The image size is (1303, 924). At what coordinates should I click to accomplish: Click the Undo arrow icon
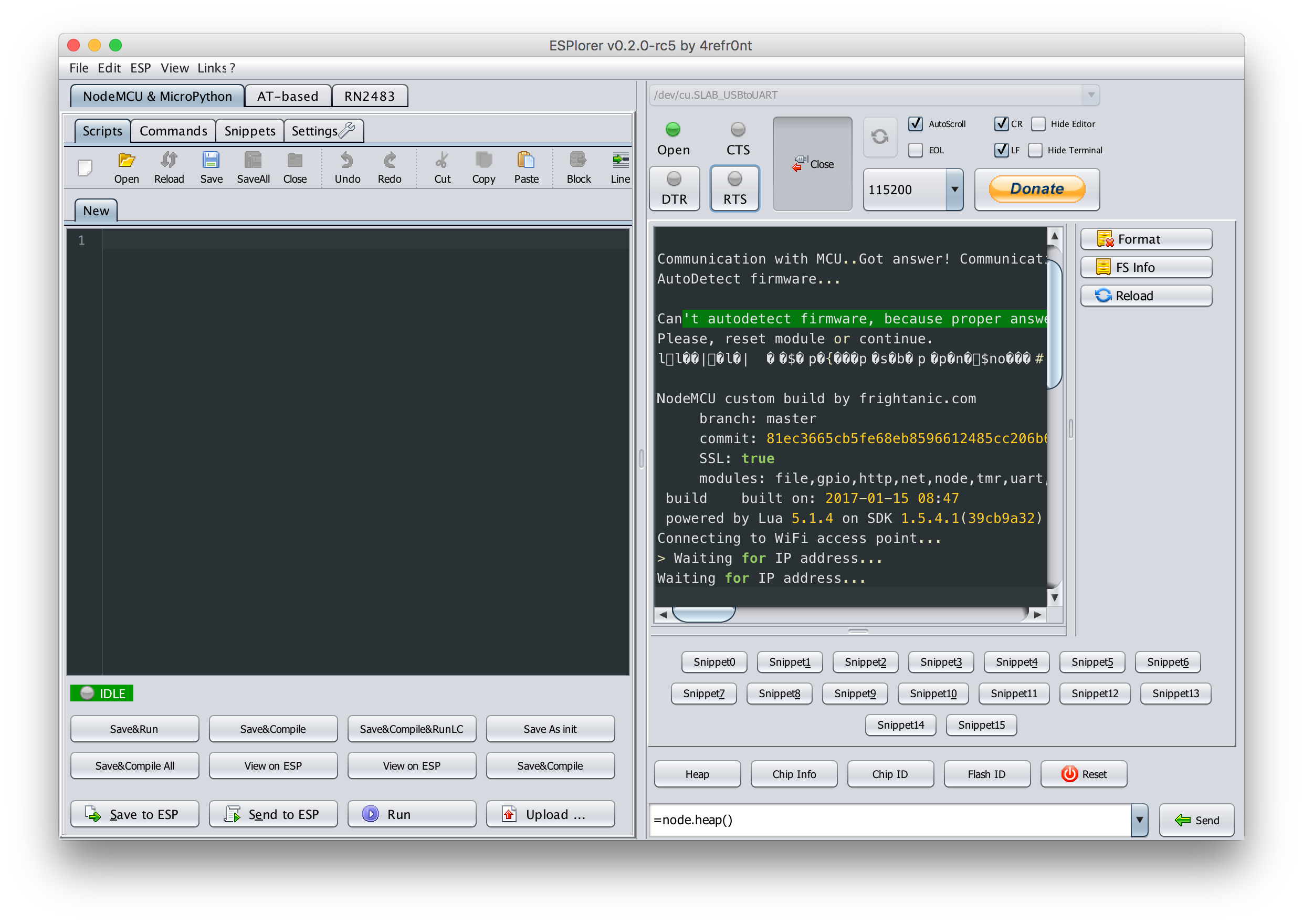(x=347, y=161)
